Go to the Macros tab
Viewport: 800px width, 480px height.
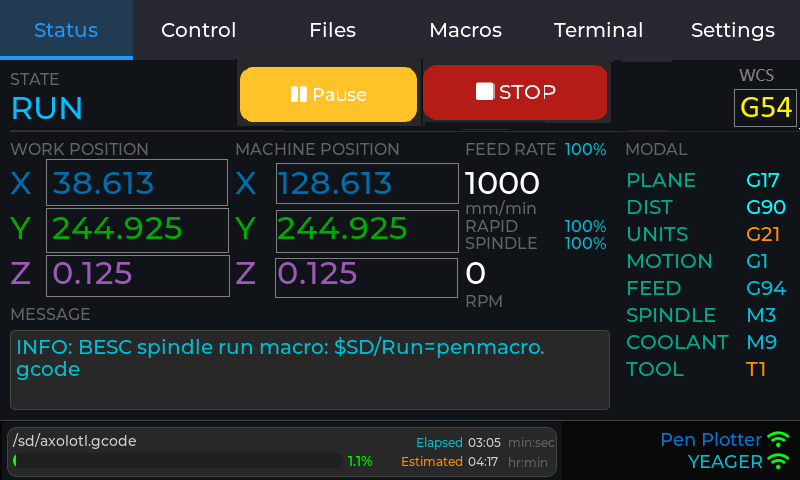(x=465, y=30)
